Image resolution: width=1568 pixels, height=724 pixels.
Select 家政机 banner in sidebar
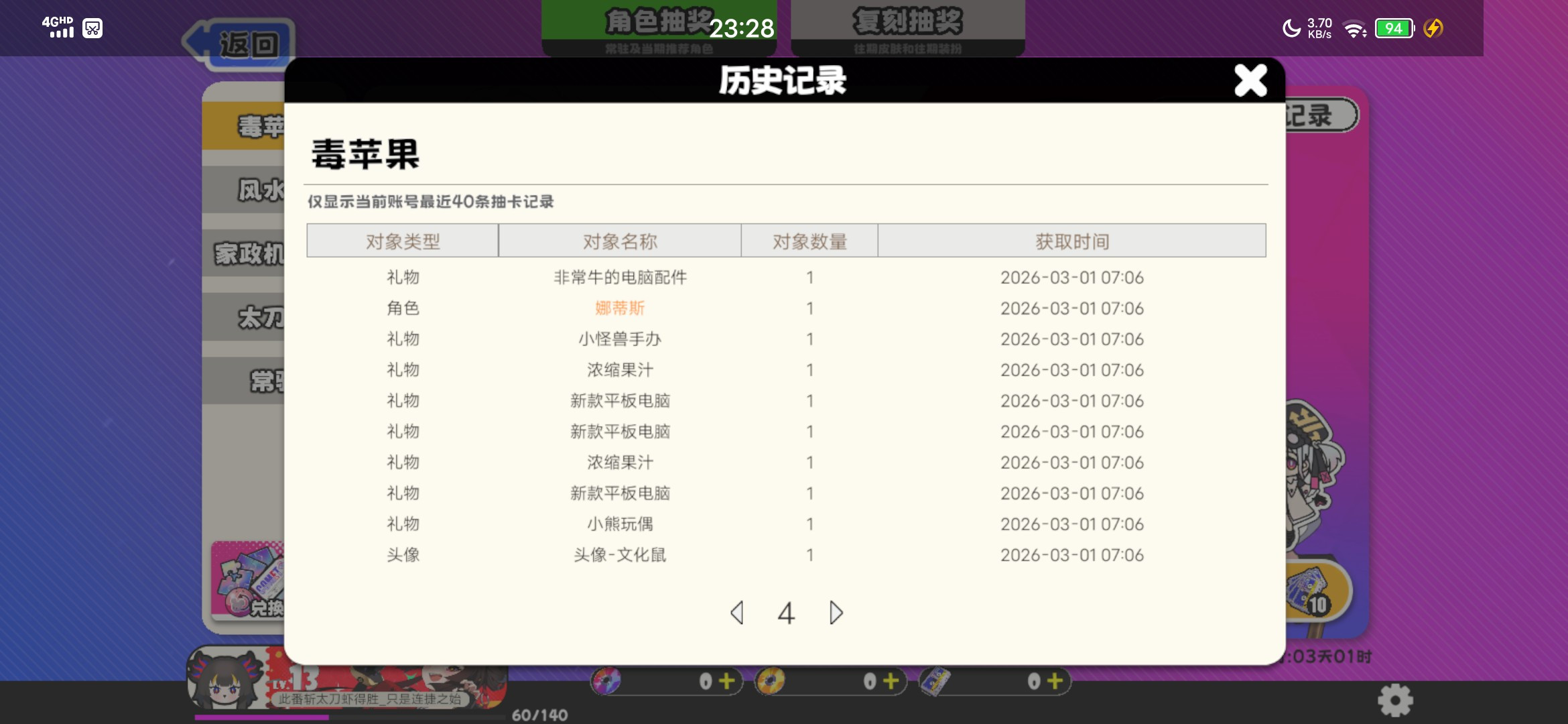(244, 253)
